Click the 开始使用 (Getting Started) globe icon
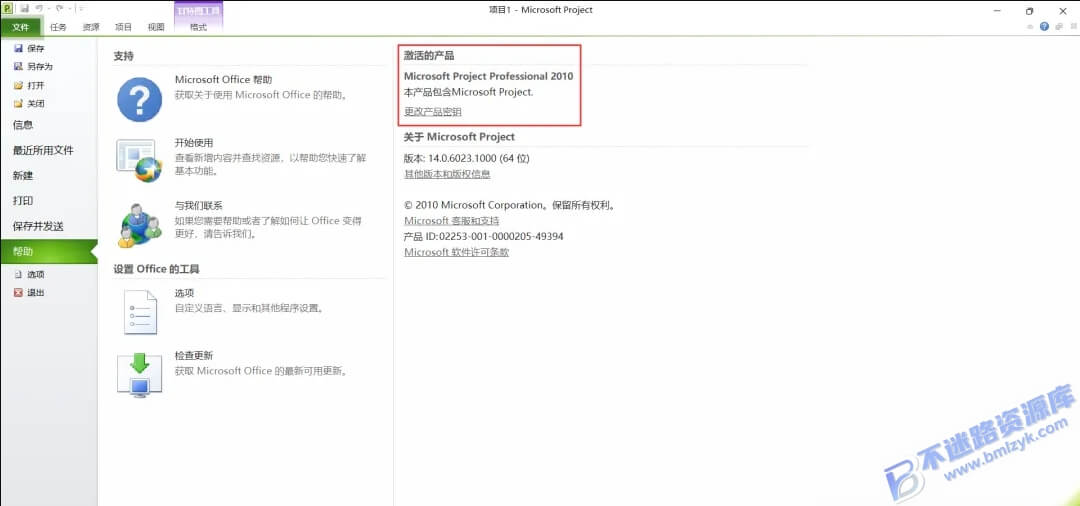The image size is (1080, 506). pos(139,160)
